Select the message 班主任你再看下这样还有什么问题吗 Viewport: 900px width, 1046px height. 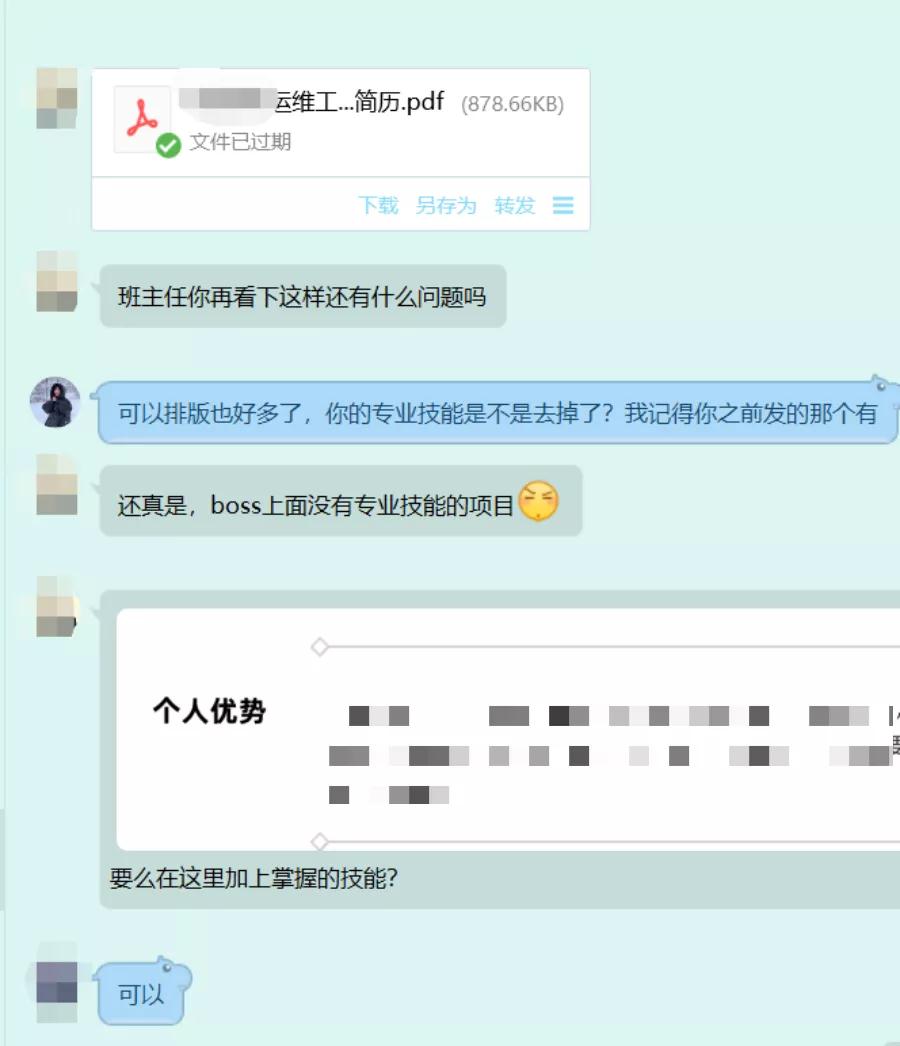tap(303, 296)
